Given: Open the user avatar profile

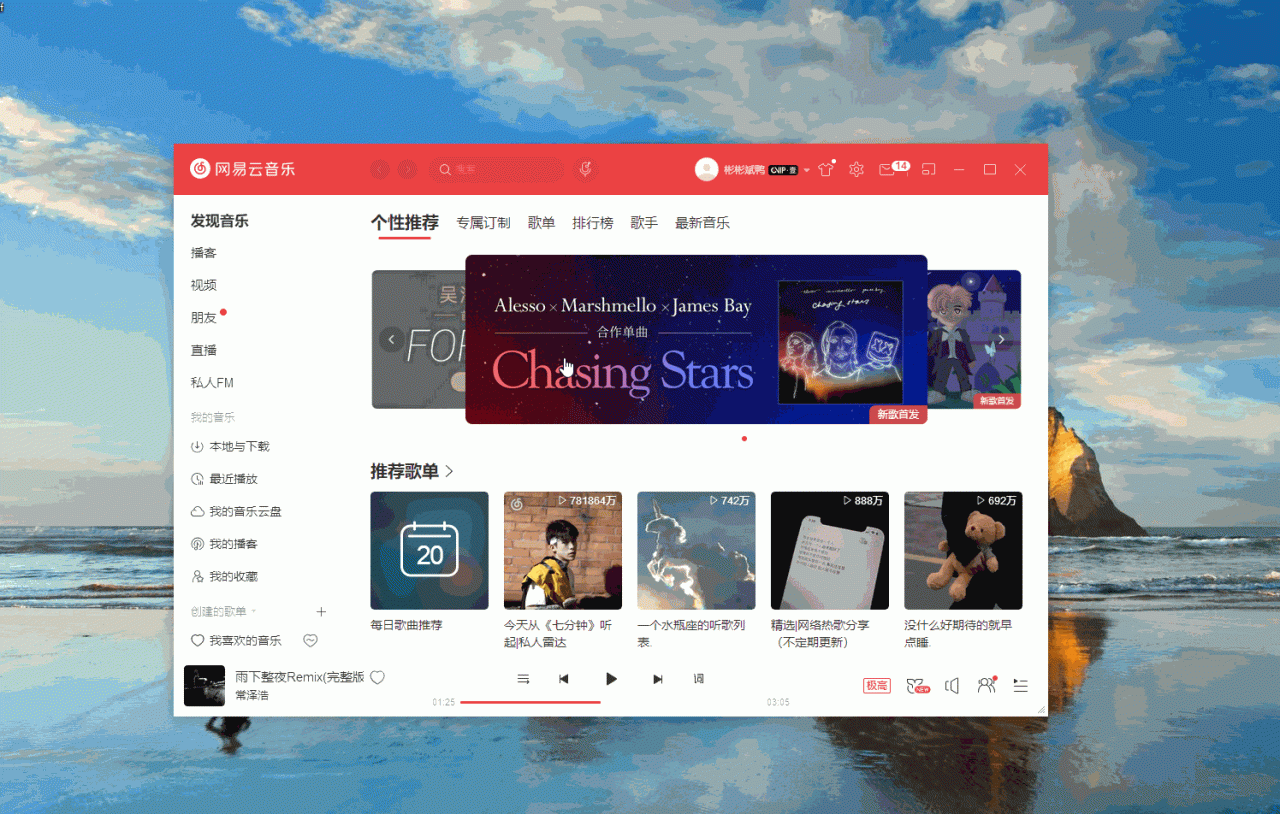Looking at the screenshot, I should (706, 169).
